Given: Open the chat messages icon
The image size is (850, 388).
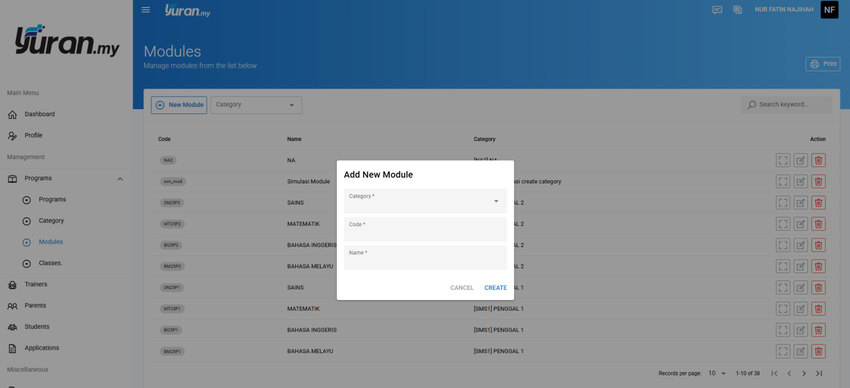Looking at the screenshot, I should 717,10.
